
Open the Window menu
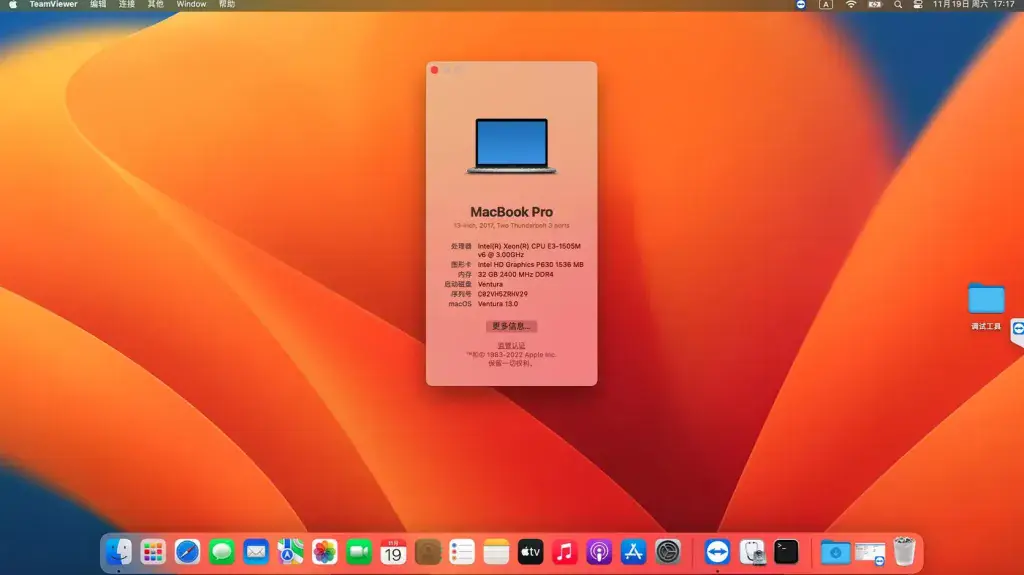coord(191,5)
